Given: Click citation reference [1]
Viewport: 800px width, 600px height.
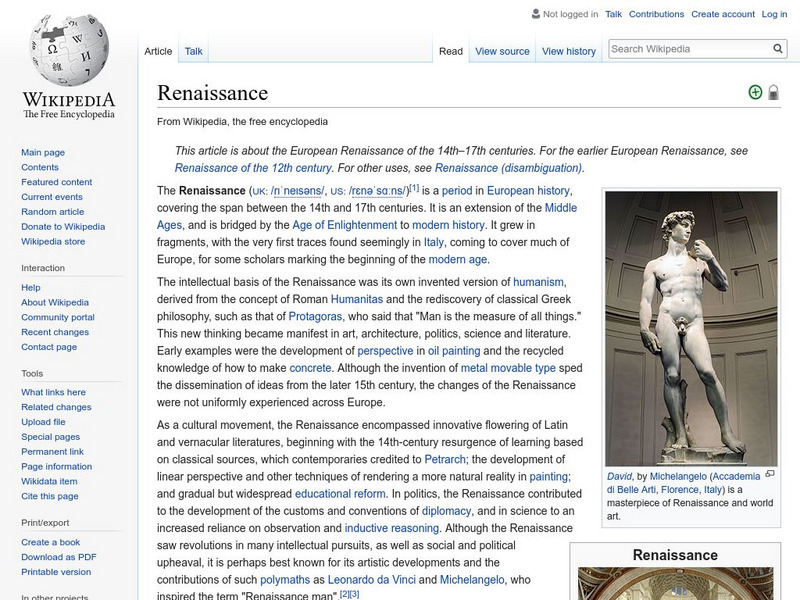Looking at the screenshot, I should 414,188.
